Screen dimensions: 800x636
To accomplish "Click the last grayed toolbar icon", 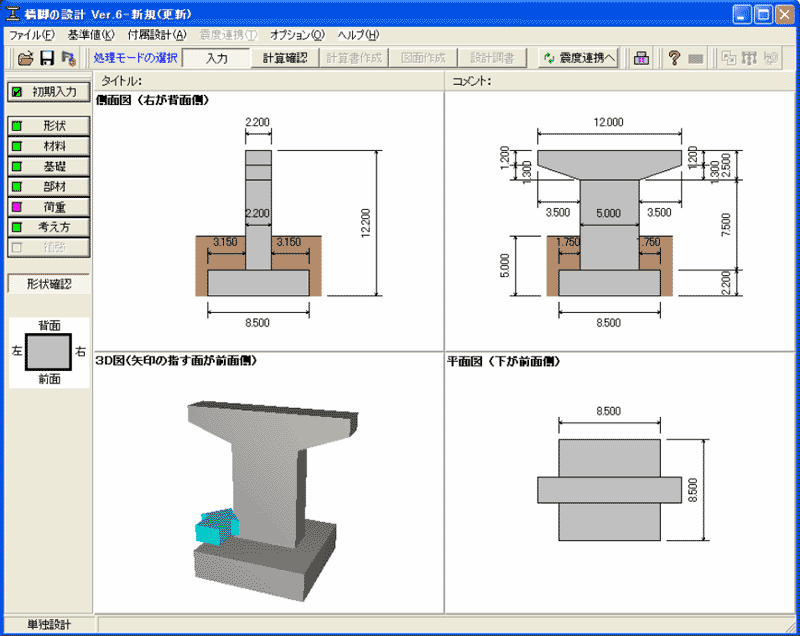I will 770,58.
